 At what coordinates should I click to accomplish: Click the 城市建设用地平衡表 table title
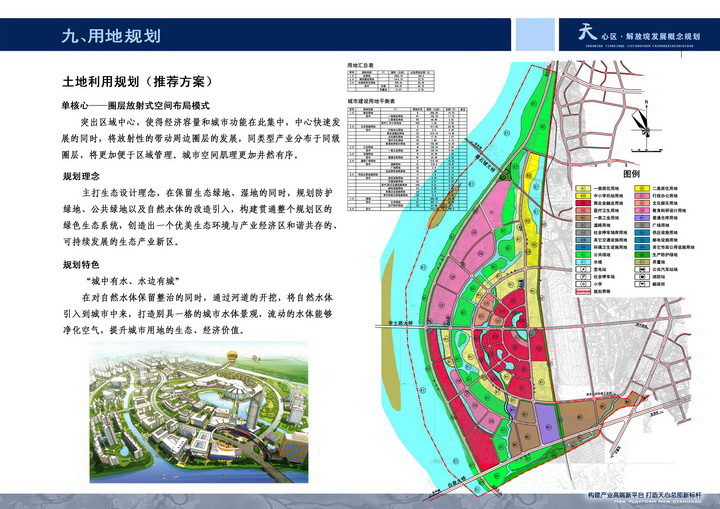[371, 101]
